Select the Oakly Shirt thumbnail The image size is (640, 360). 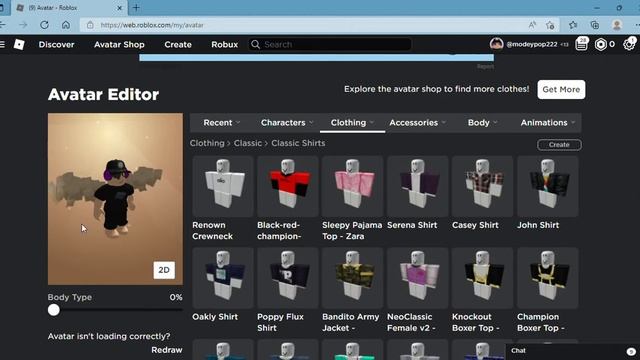click(222, 278)
